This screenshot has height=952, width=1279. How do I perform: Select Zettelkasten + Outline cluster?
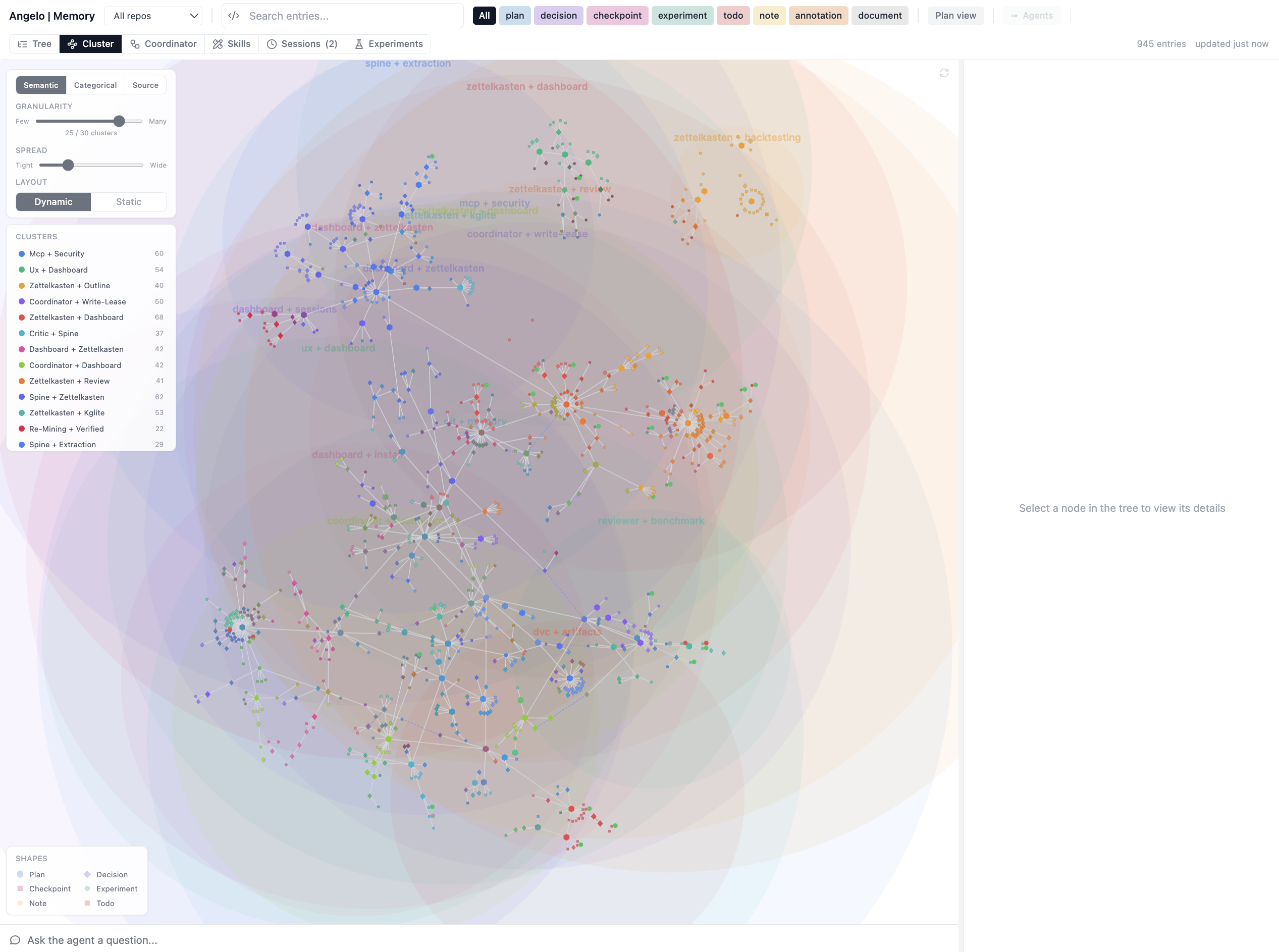click(x=91, y=285)
